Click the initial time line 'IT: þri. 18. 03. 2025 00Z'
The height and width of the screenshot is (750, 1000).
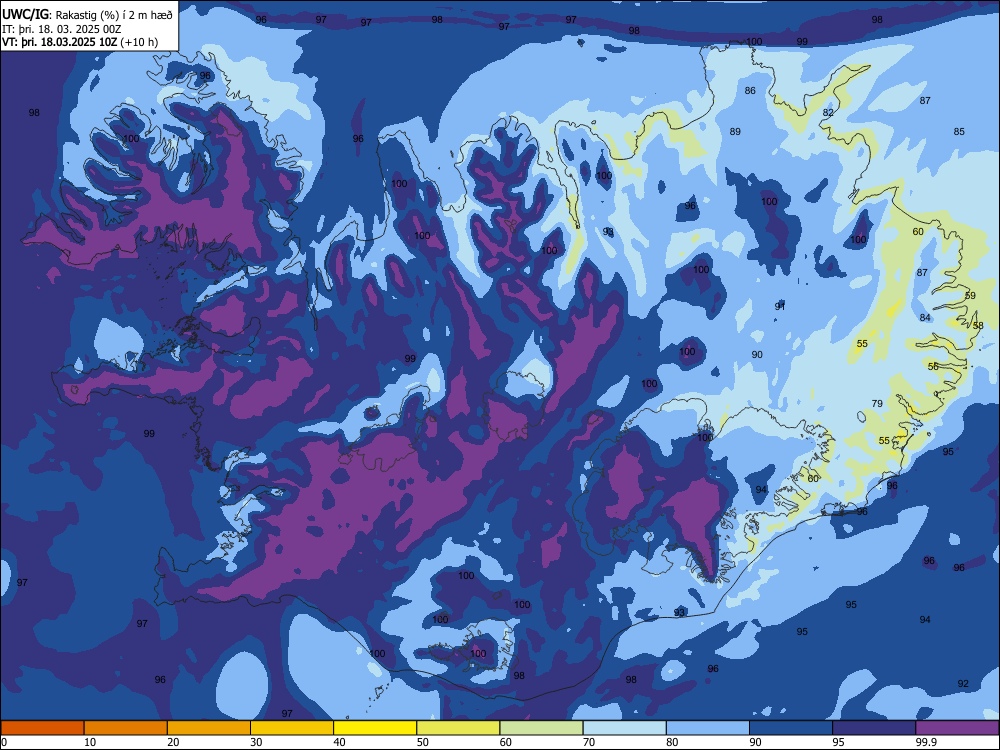pyautogui.click(x=61, y=29)
